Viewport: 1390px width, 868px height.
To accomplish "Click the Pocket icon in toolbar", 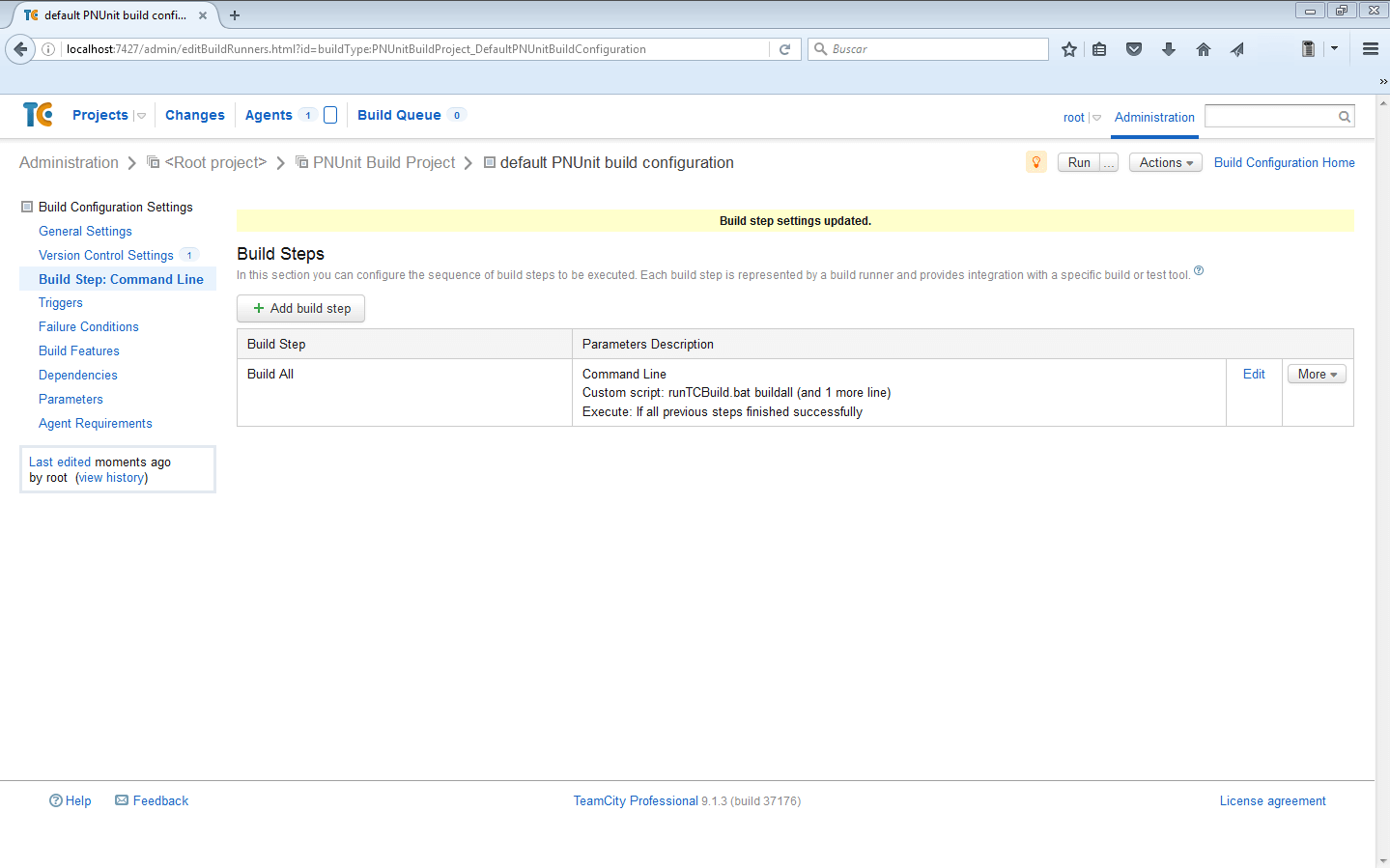I will [x=1134, y=49].
